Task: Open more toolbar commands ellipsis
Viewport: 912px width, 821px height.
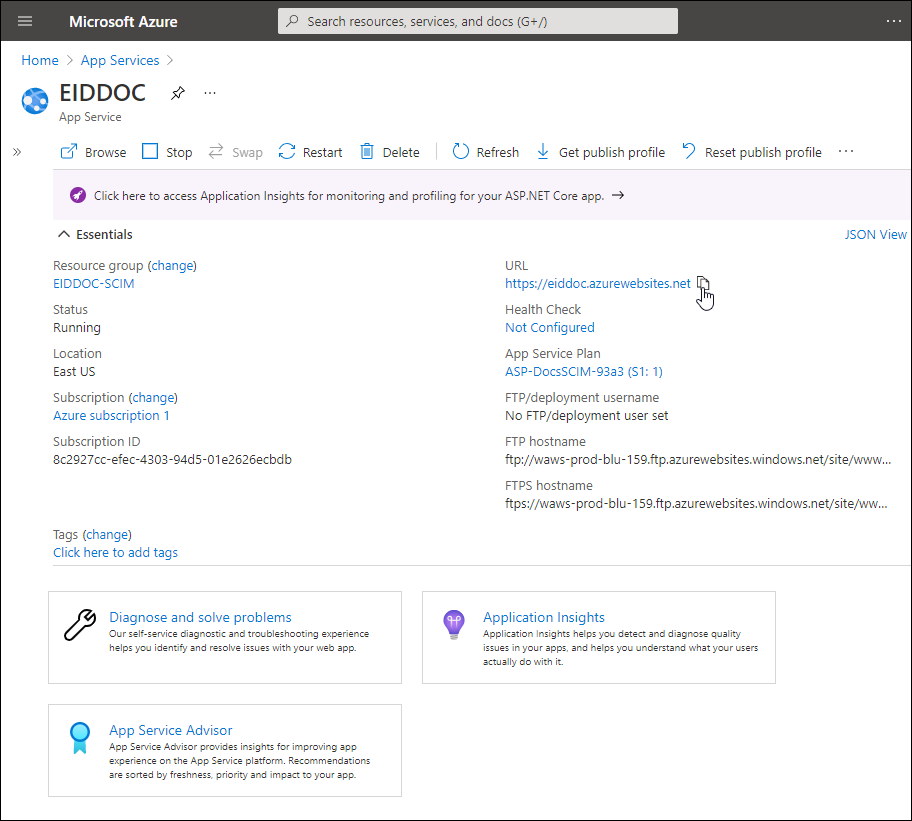Action: tap(846, 152)
